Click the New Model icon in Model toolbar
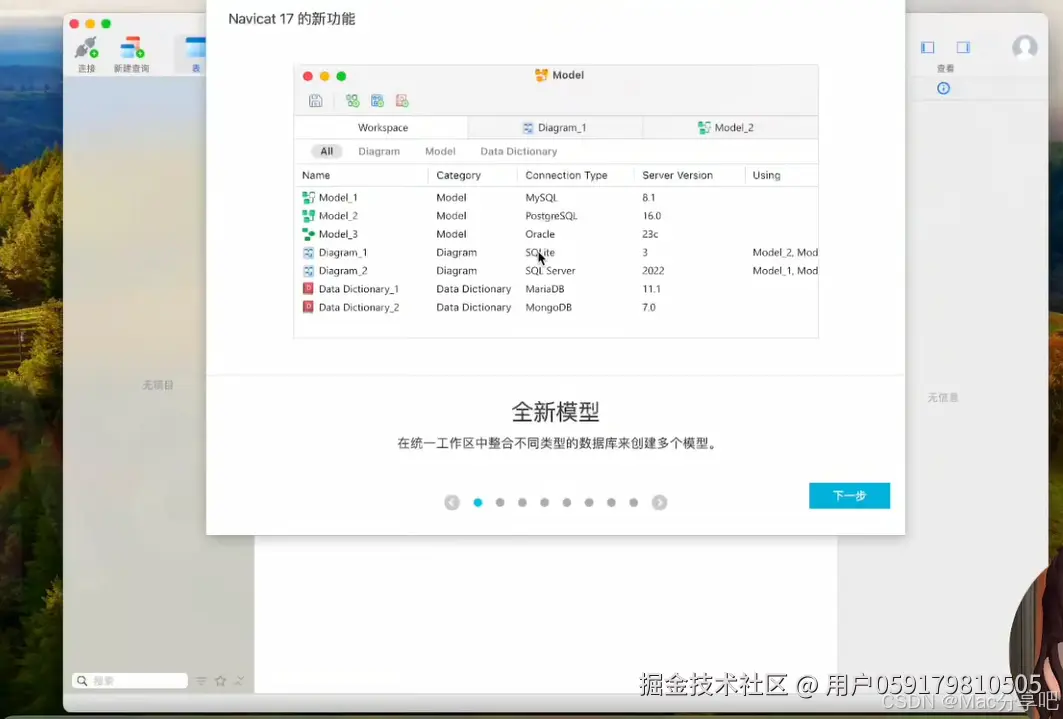This screenshot has width=1063, height=719. (353, 100)
